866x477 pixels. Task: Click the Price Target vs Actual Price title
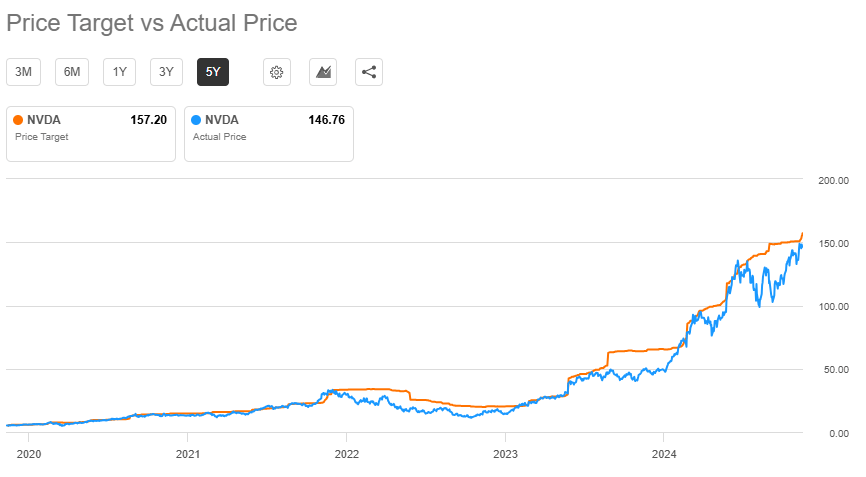tap(152, 22)
